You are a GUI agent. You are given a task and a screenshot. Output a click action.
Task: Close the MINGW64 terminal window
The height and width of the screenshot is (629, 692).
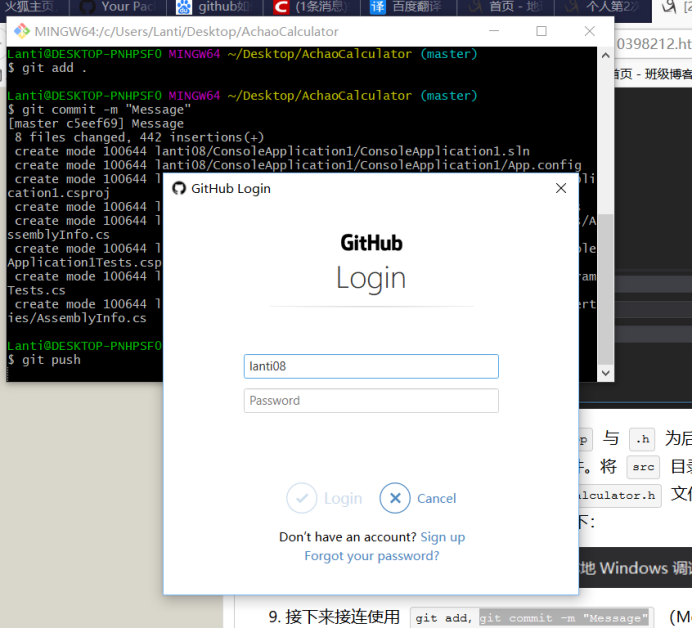coord(590,31)
